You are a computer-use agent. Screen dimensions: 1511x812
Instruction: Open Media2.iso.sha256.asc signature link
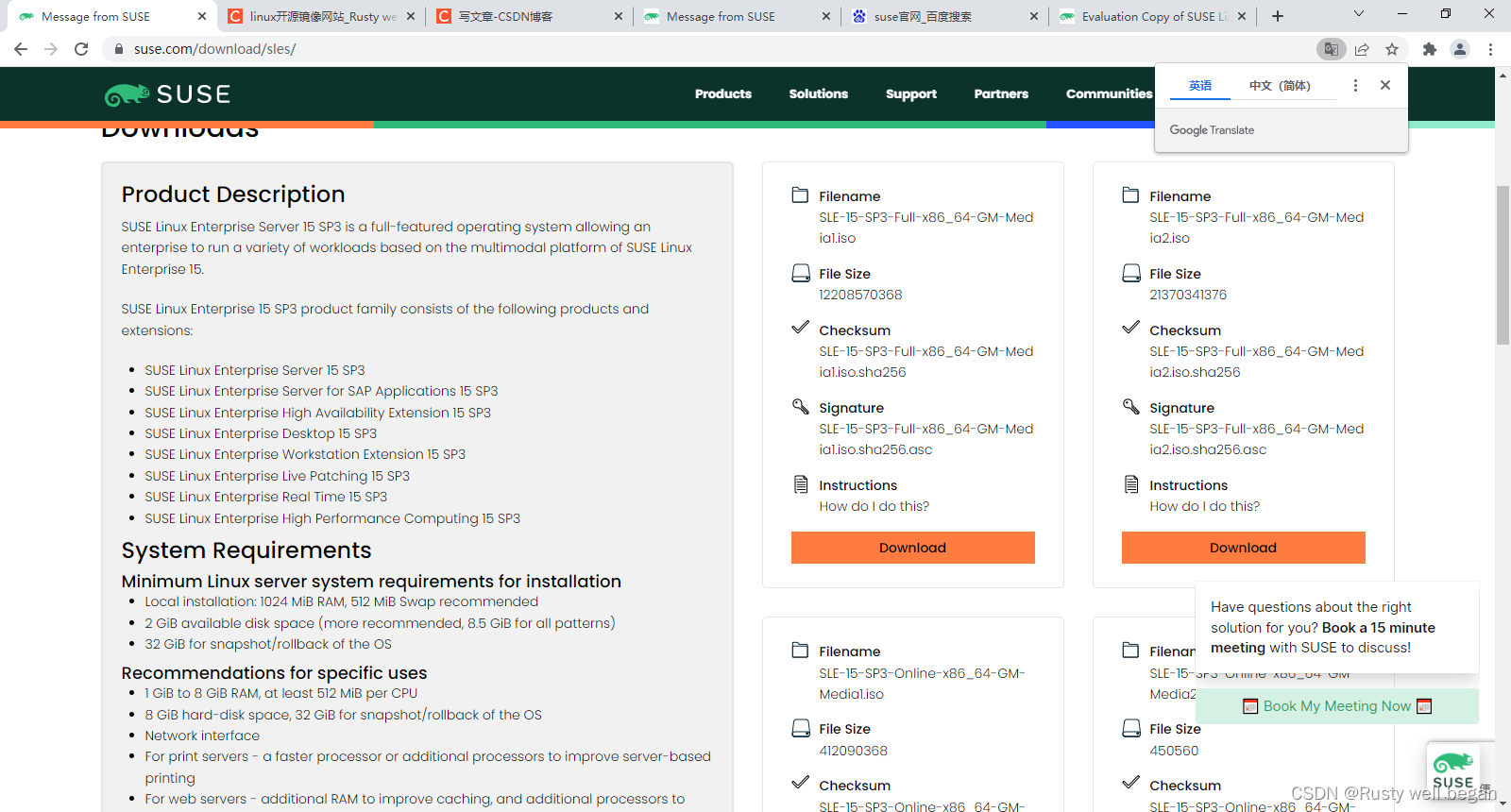point(1257,439)
